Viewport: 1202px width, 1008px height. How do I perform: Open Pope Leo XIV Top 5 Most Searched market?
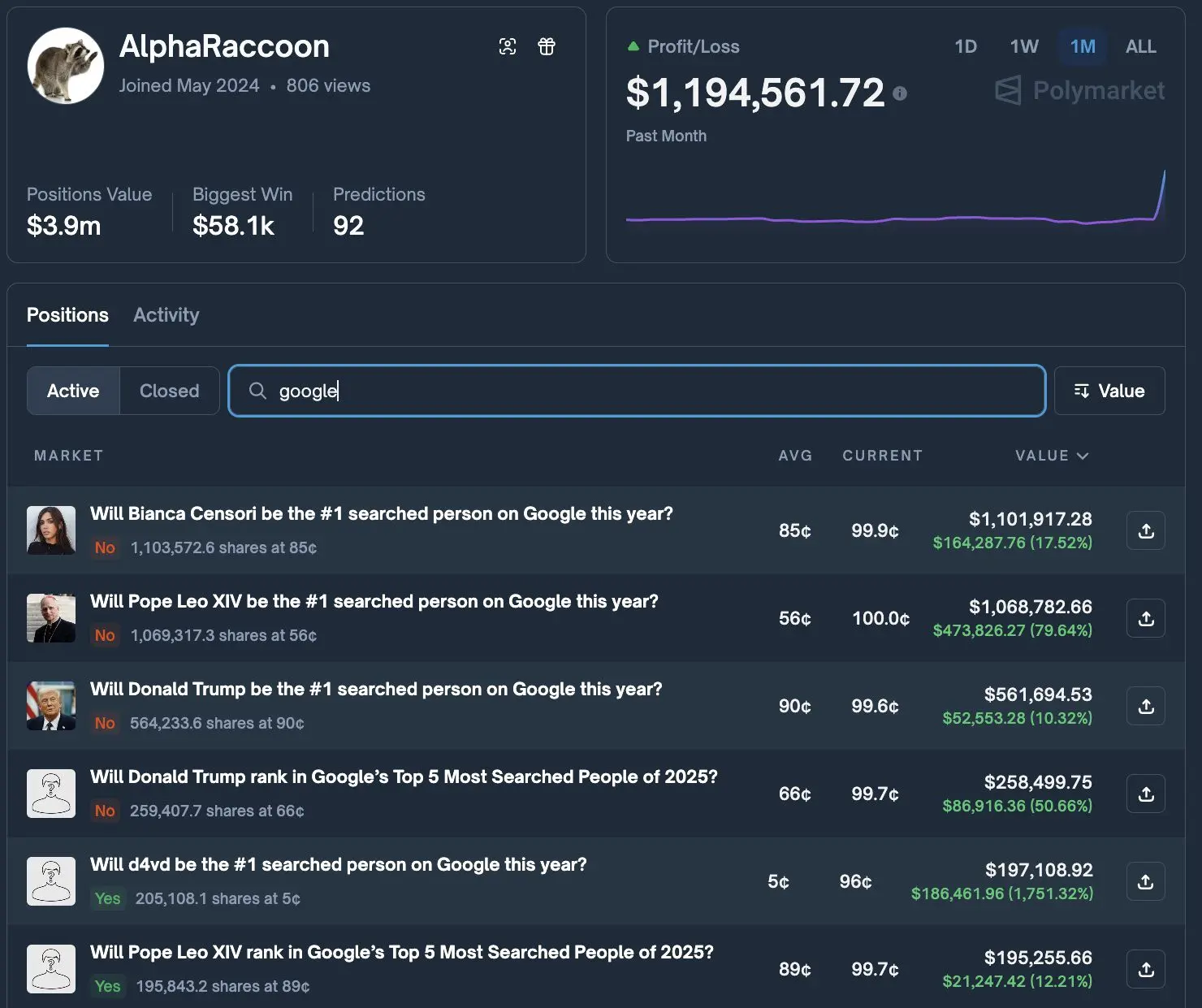point(402,952)
